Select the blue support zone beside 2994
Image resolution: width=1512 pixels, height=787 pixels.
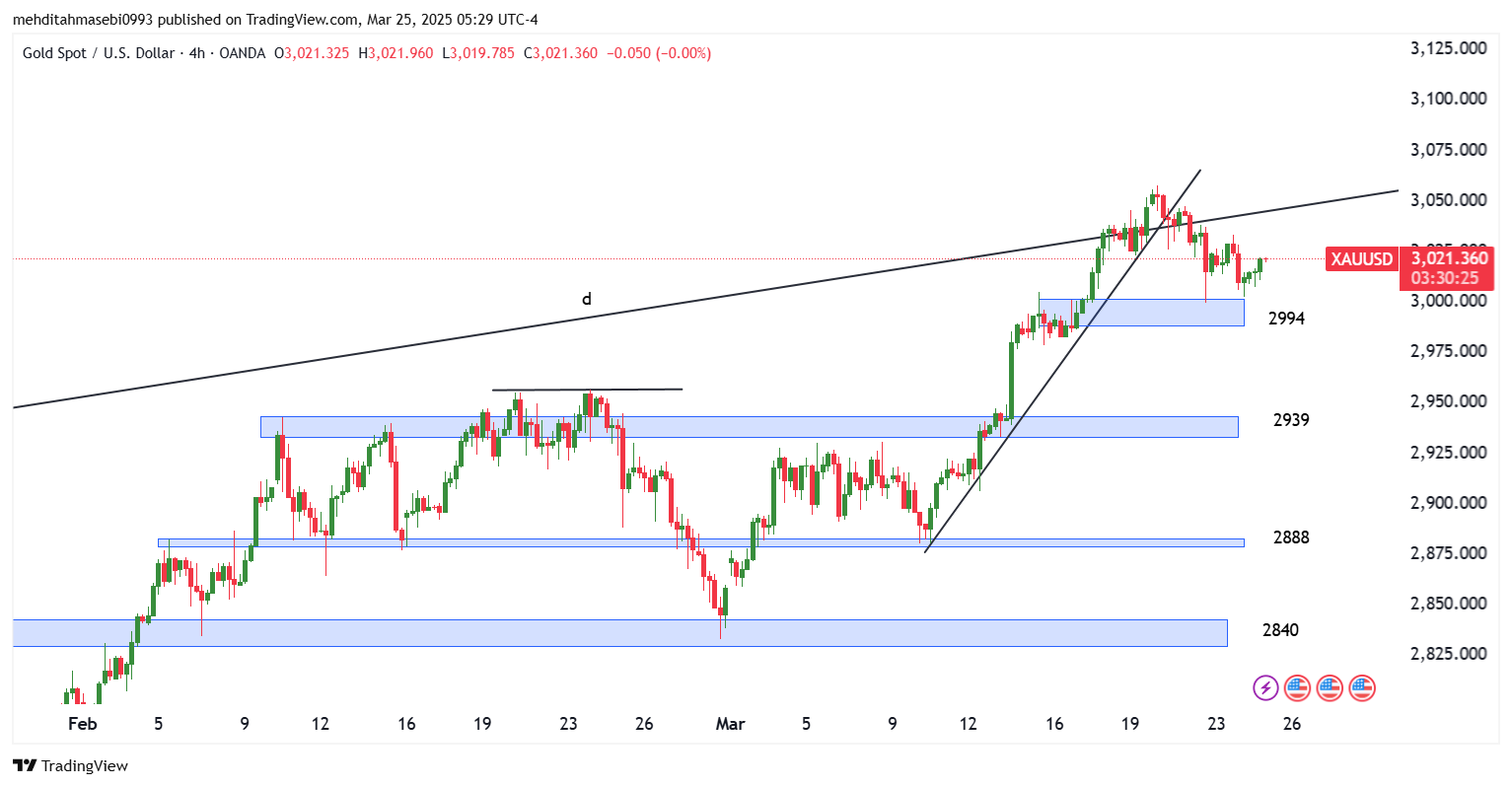click(x=1141, y=313)
